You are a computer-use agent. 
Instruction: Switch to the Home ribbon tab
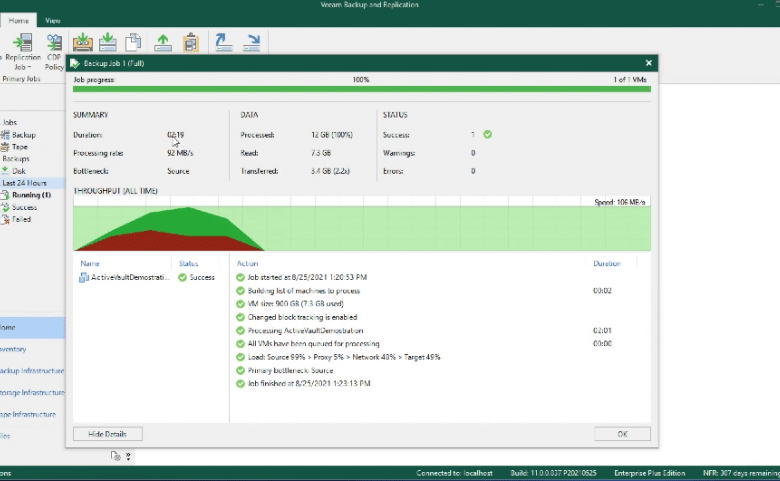click(x=18, y=20)
